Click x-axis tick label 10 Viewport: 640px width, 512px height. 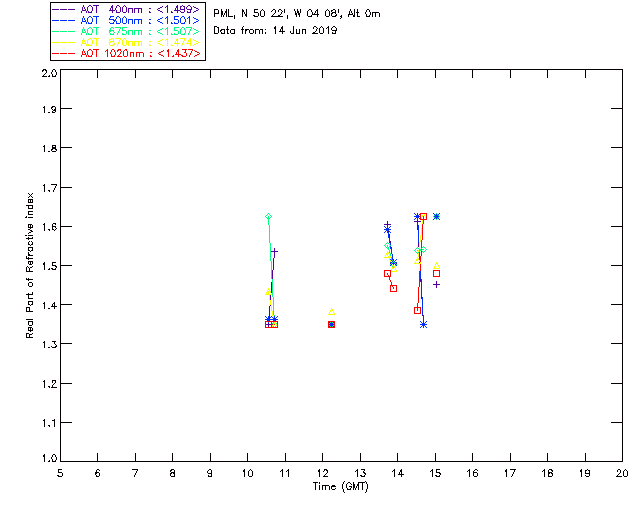click(247, 473)
